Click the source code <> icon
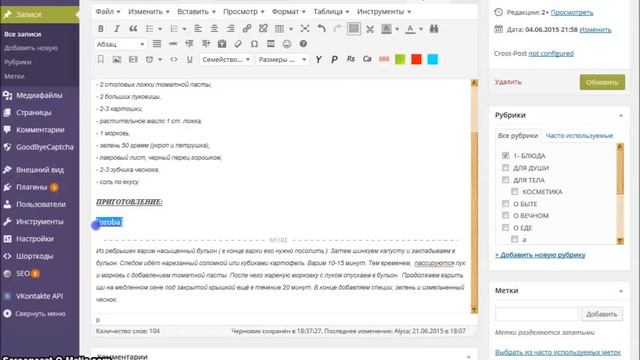Image resolution: width=640 pixels, height=360 pixels. click(x=174, y=60)
